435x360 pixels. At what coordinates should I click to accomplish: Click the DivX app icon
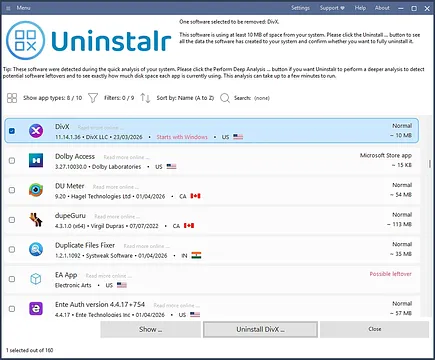36,131
